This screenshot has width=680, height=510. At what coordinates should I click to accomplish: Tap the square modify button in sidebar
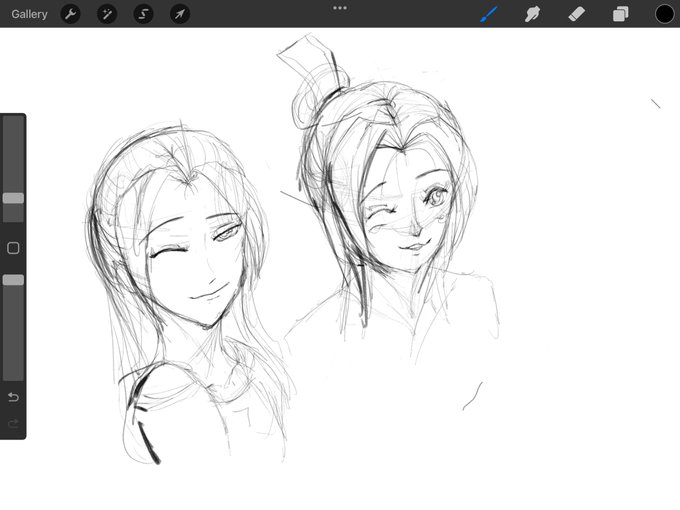click(x=13, y=248)
